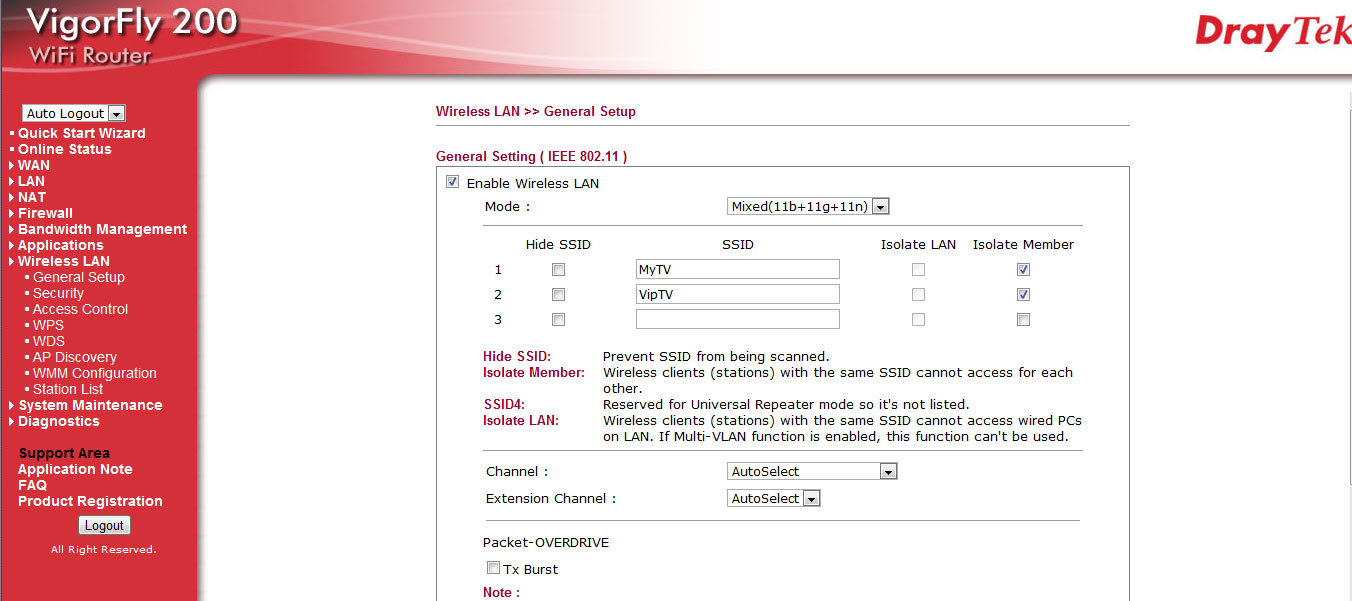Screen dimensions: 1352x601
Task: Expand the LAN menu
Action: pyautogui.click(x=31, y=181)
